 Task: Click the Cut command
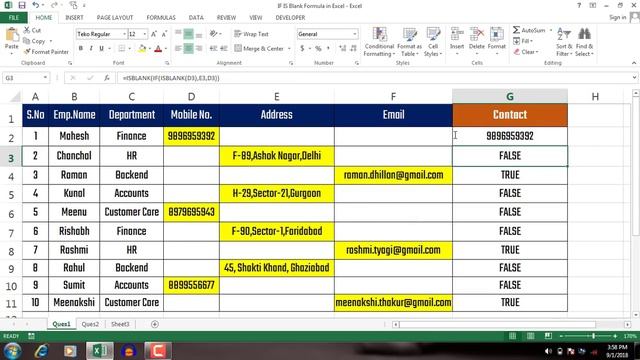[32, 31]
